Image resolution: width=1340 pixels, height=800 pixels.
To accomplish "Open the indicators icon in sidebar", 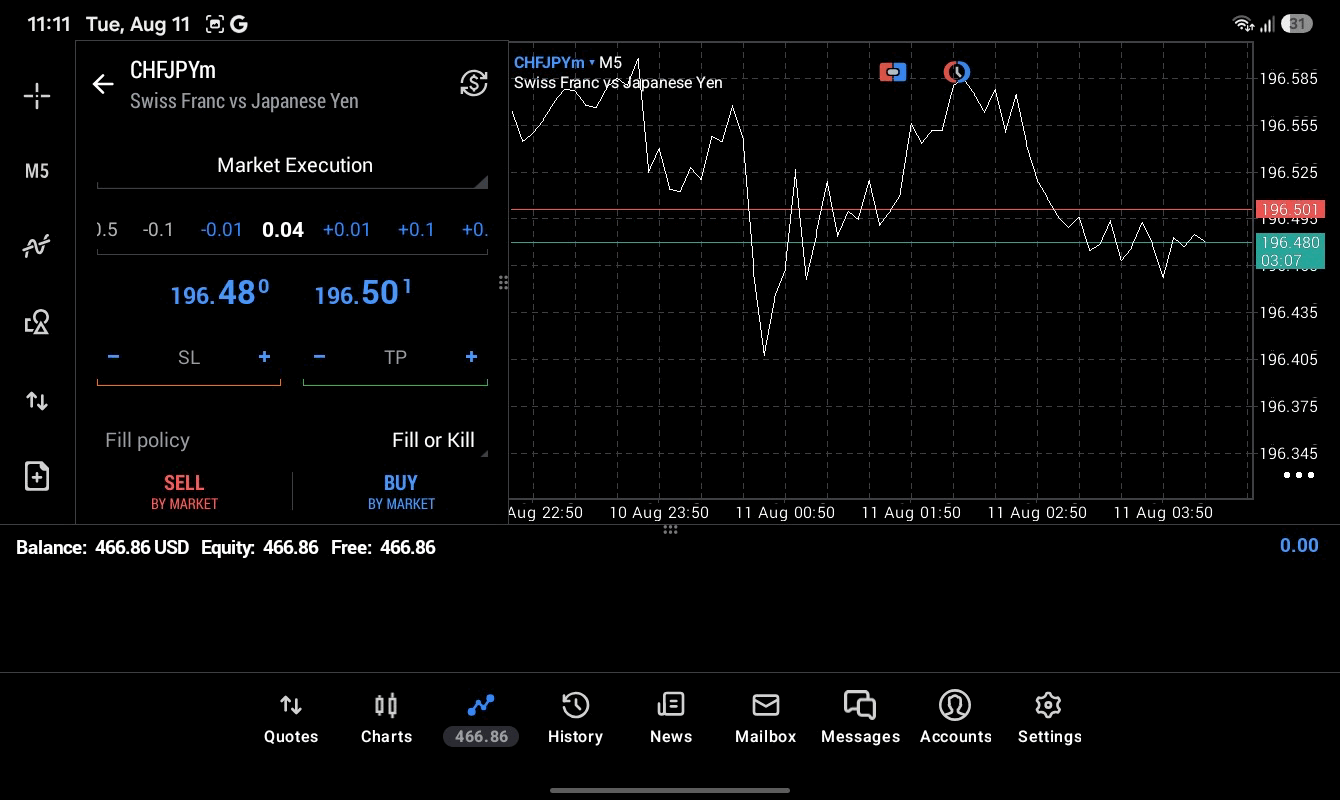I will pyautogui.click(x=37, y=246).
